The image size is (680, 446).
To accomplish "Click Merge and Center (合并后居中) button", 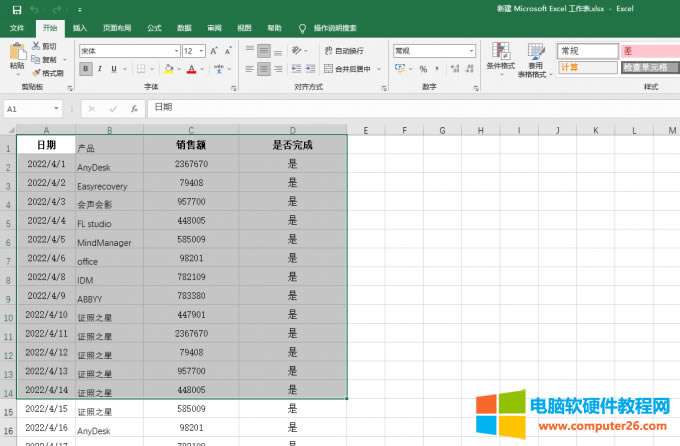I will (350, 69).
